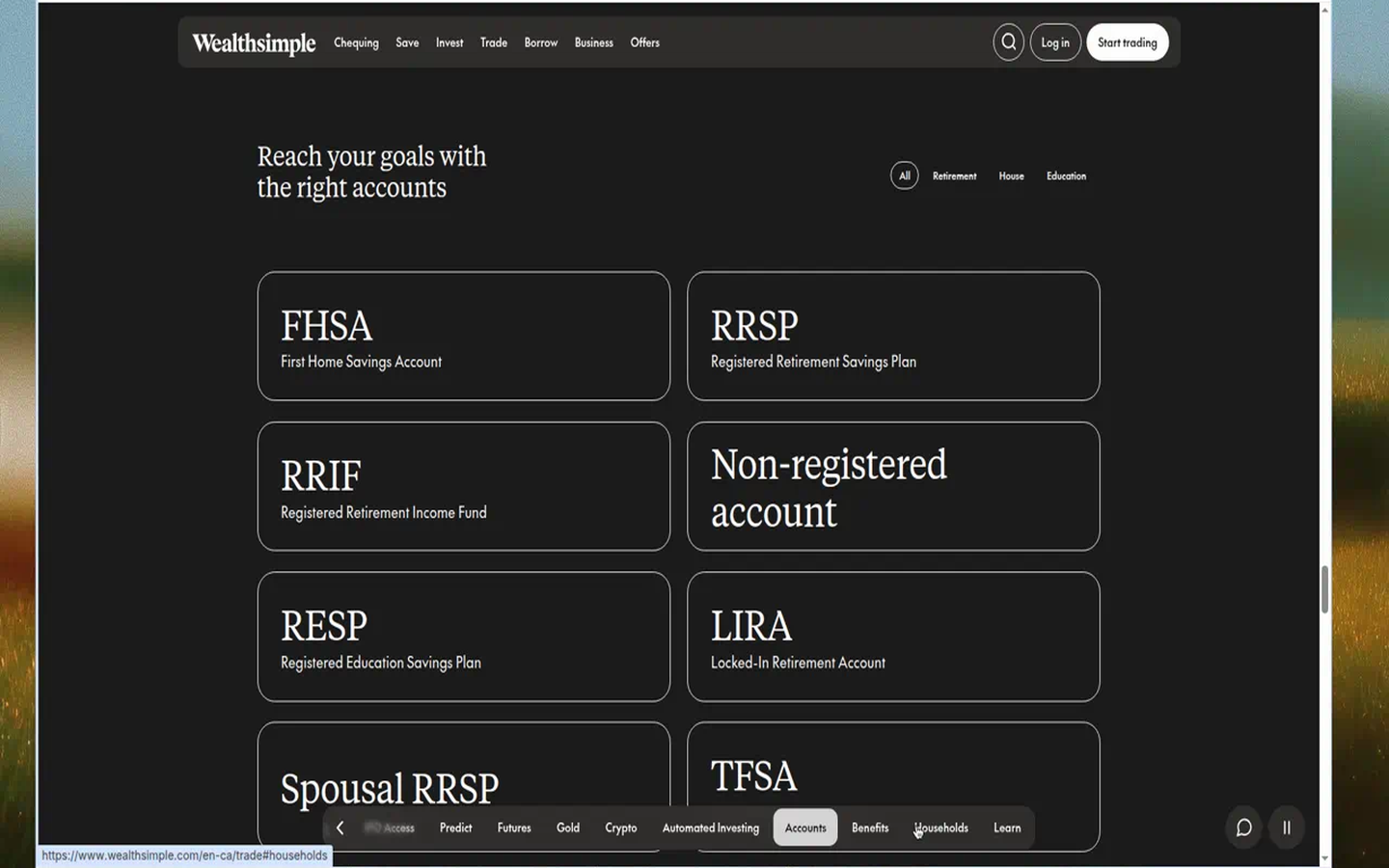Image resolution: width=1389 pixels, height=868 pixels.
Task: Open the Invest menu
Action: tap(449, 42)
